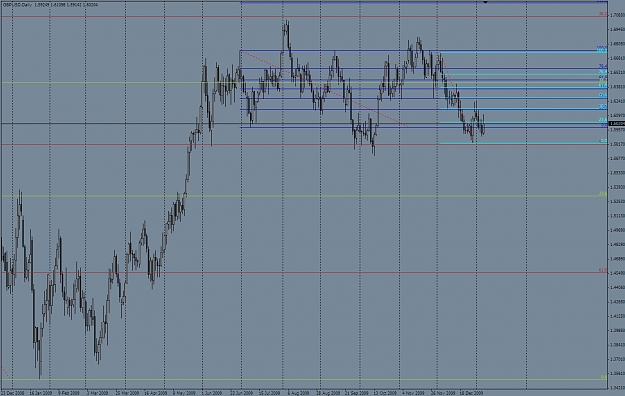Click the red '61.8' Fibonacci level label
This screenshot has width=625, height=396.
[603, 271]
